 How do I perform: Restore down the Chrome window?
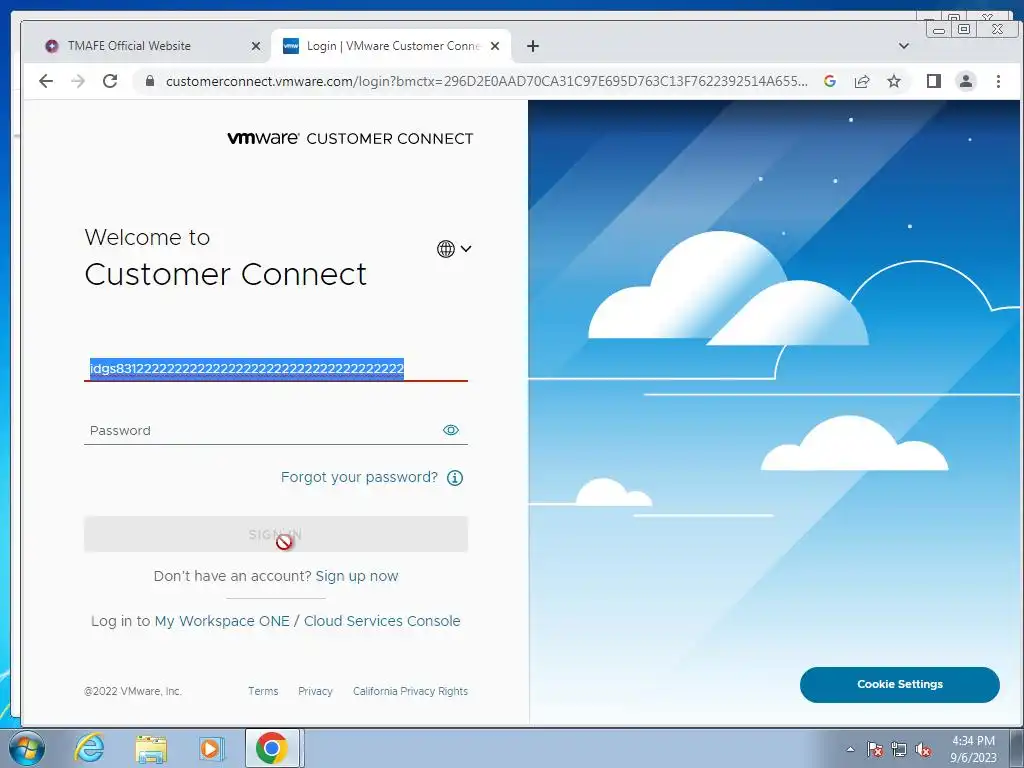click(964, 29)
